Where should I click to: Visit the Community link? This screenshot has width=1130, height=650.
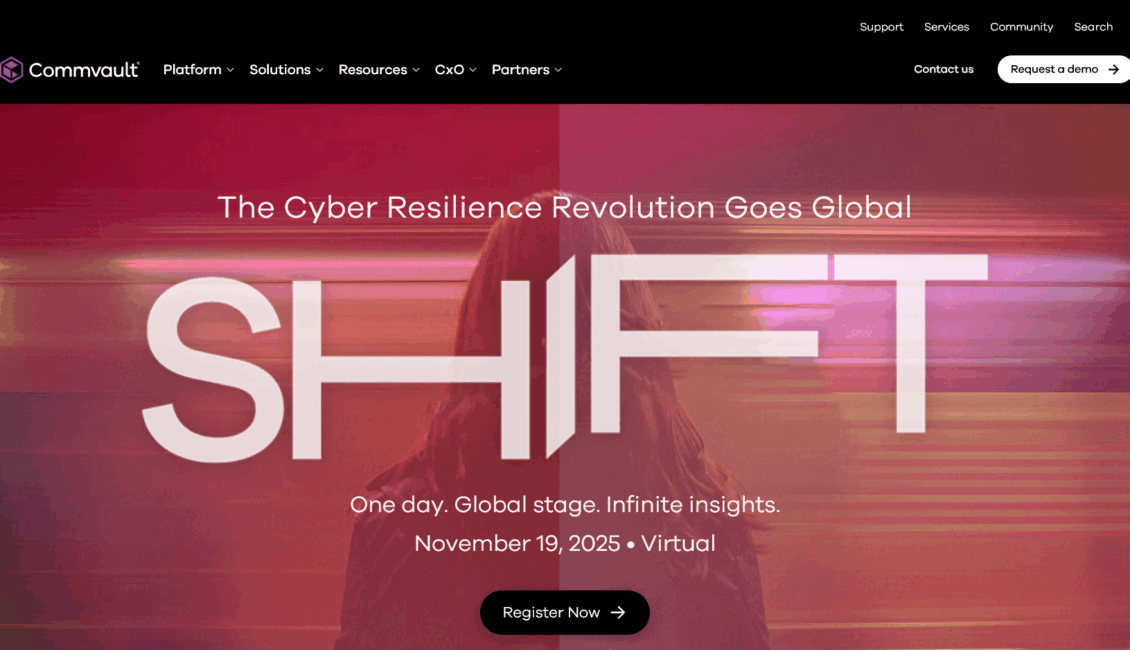(1021, 27)
